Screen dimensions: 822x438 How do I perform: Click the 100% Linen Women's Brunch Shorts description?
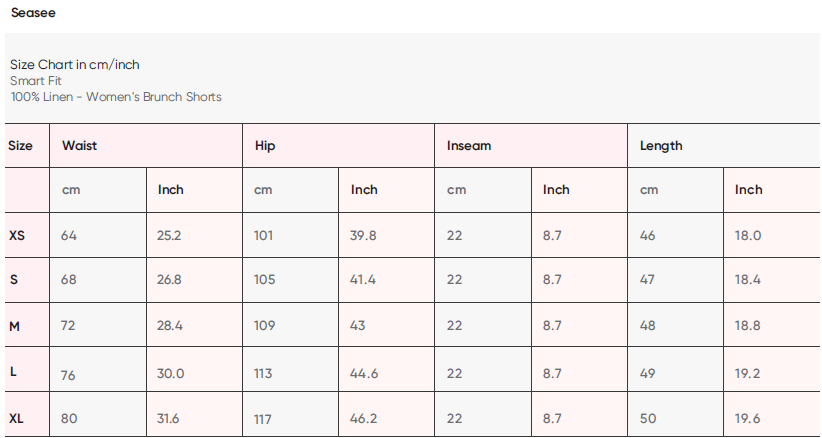[116, 97]
